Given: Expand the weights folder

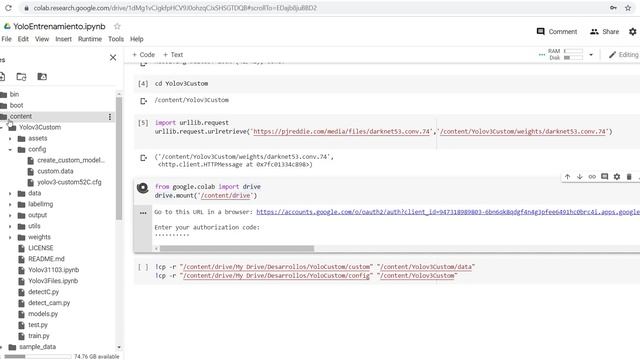Looking at the screenshot, I should [x=10, y=238].
